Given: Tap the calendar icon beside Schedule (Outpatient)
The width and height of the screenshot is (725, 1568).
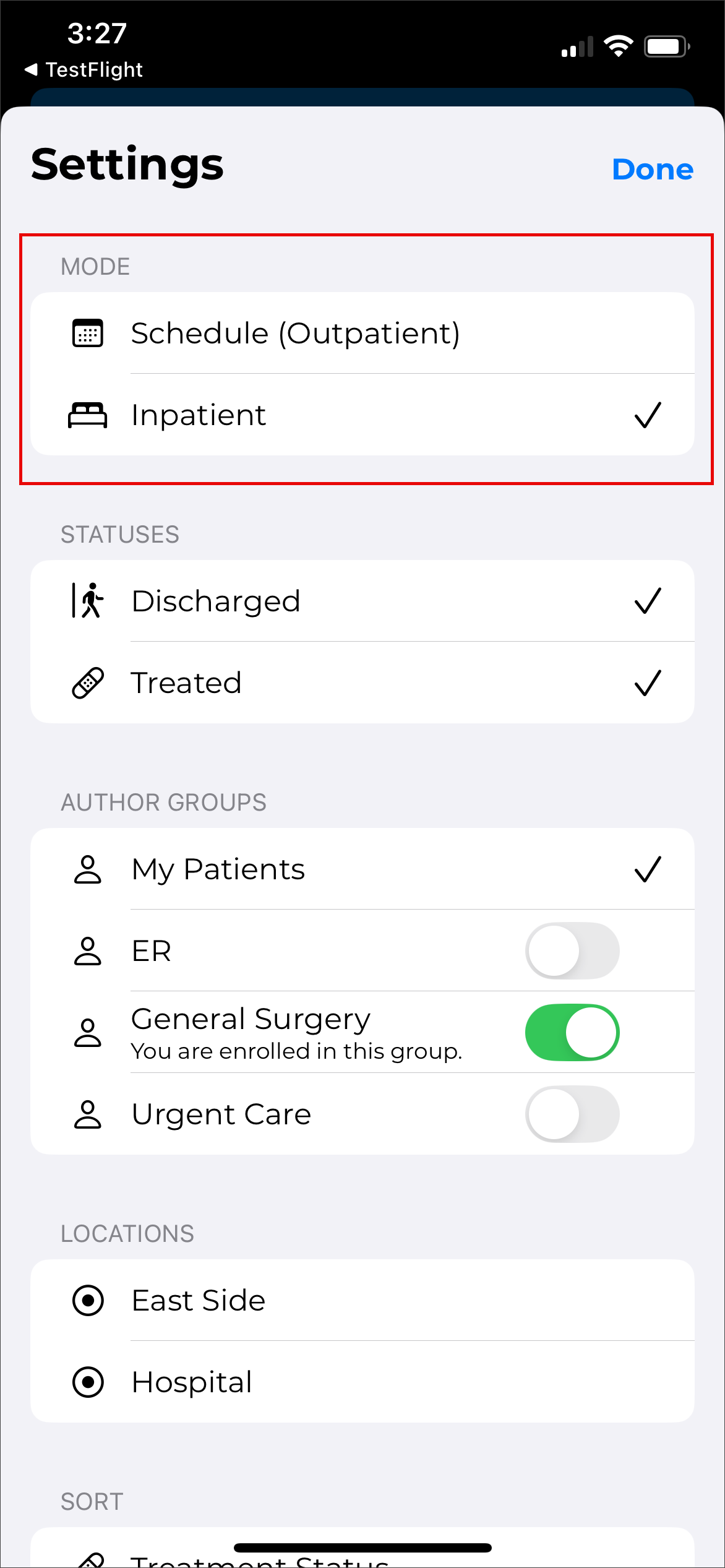Looking at the screenshot, I should pos(88,334).
